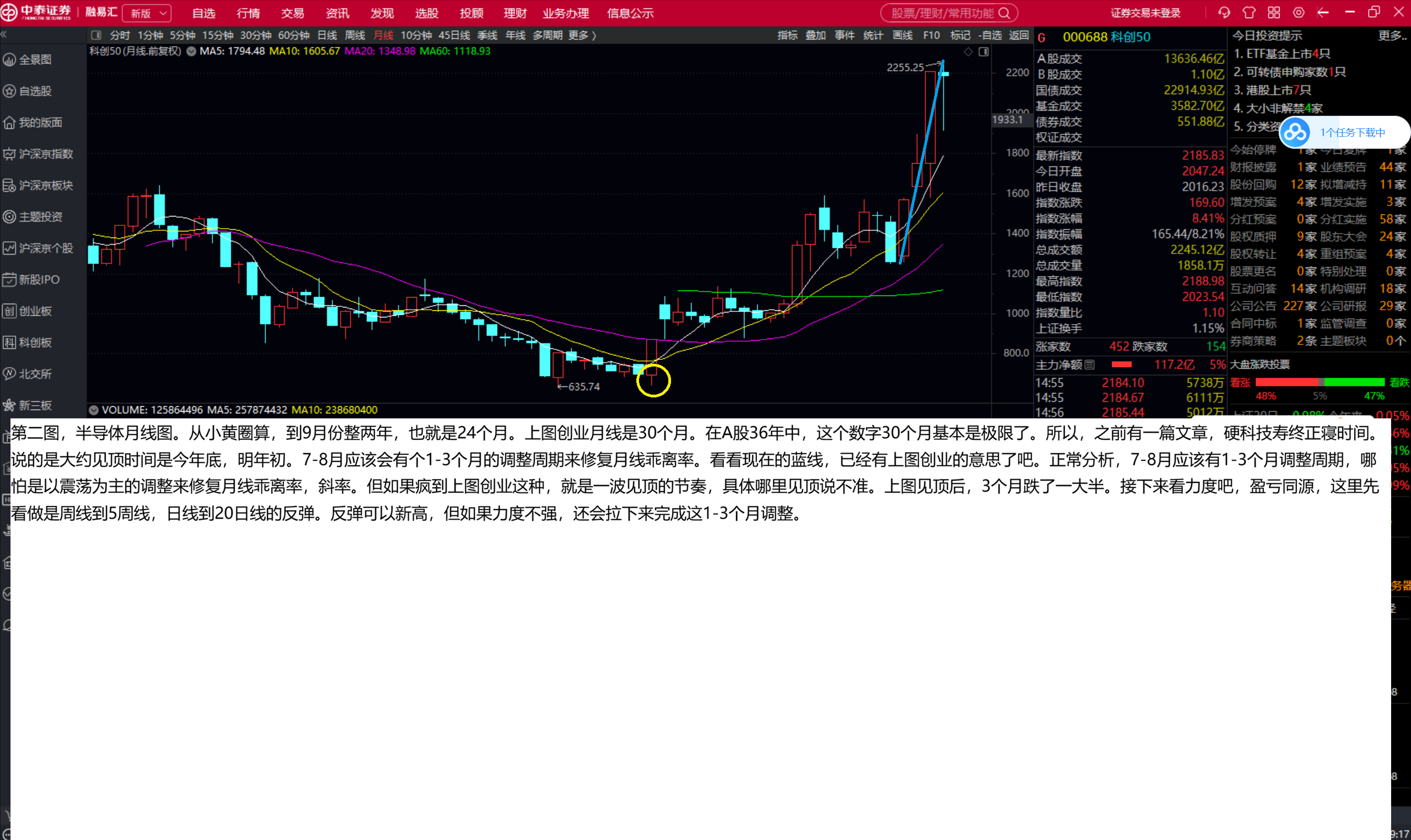Open customer service headset icon
This screenshot has width=1411, height=840.
[1224, 13]
